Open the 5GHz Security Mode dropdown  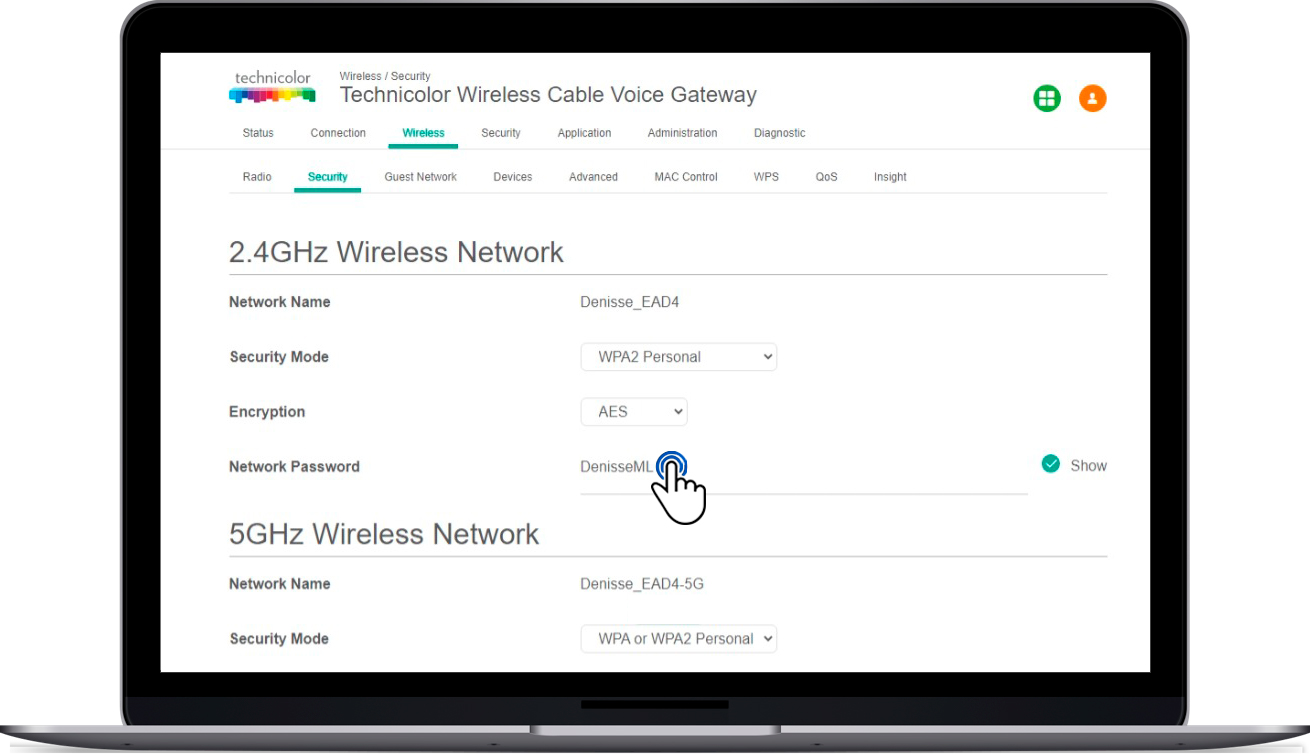click(x=679, y=639)
